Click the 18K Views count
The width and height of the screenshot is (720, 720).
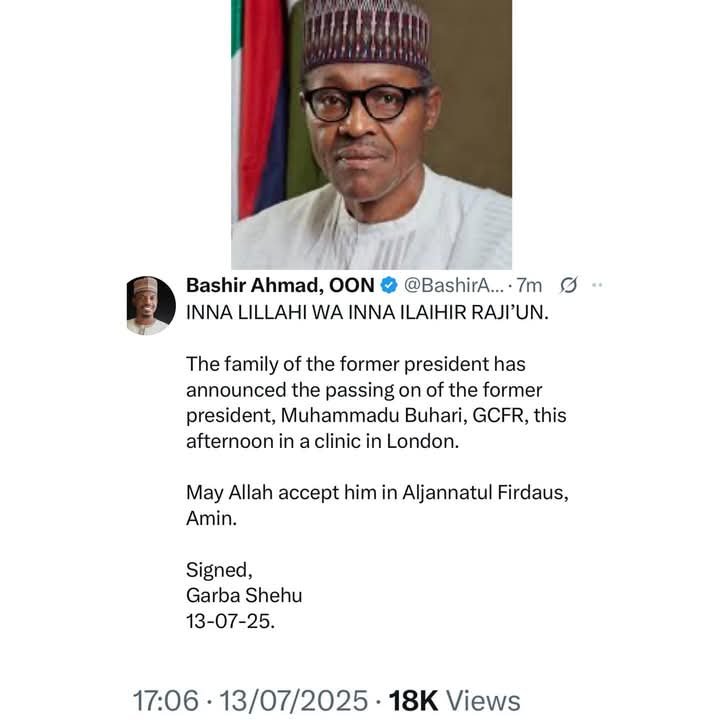[454, 701]
